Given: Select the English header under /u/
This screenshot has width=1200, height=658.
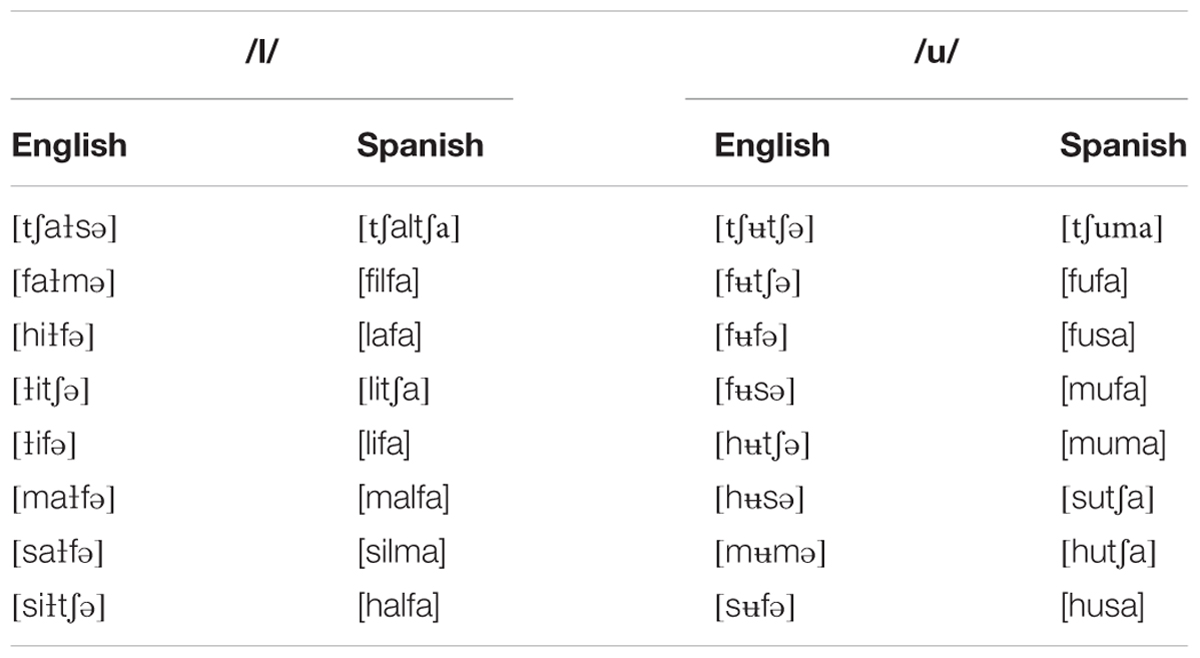Looking at the screenshot, I should tap(772, 145).
